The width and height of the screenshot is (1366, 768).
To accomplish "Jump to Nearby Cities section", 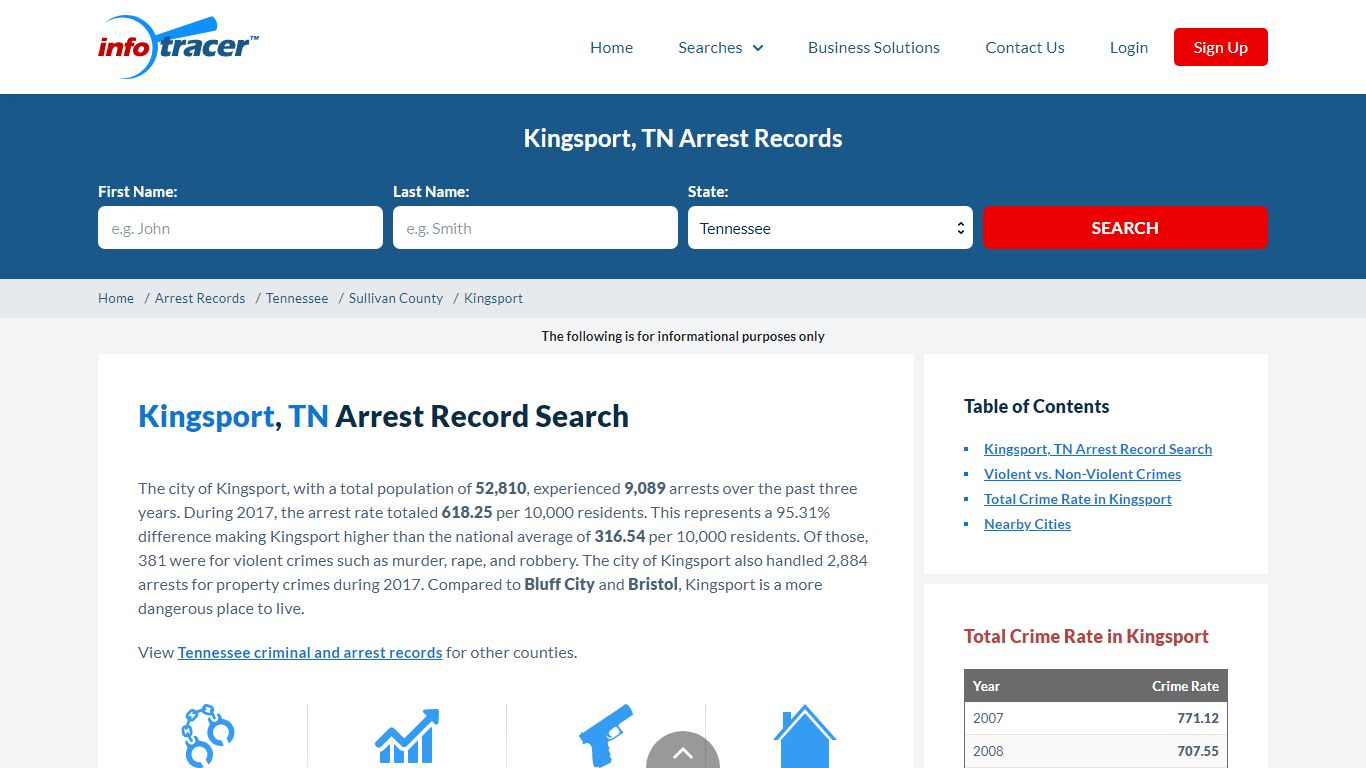I will coord(1027,524).
